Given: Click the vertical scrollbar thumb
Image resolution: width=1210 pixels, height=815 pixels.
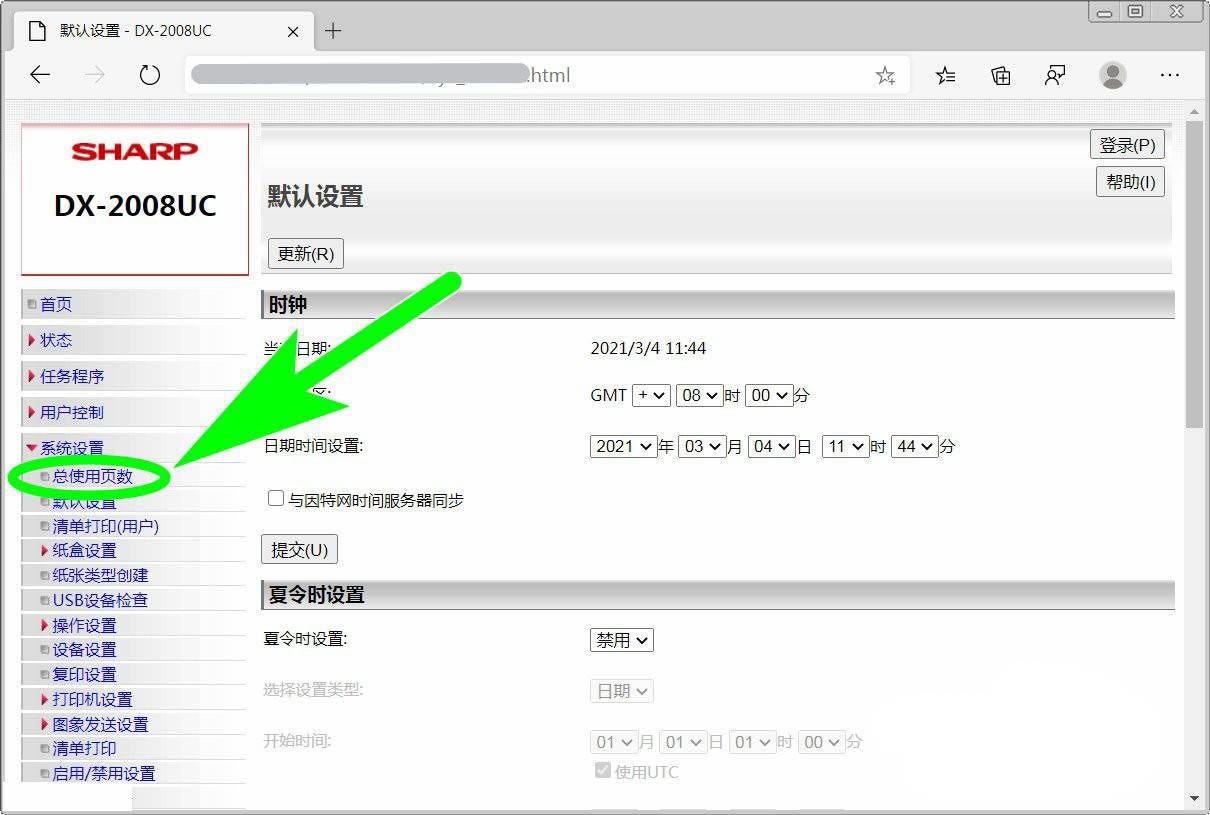Looking at the screenshot, I should click(x=1194, y=275).
